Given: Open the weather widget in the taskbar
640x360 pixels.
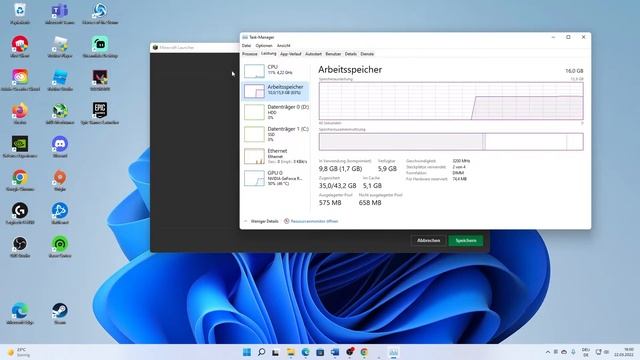Looking at the screenshot, I should pos(18,352).
